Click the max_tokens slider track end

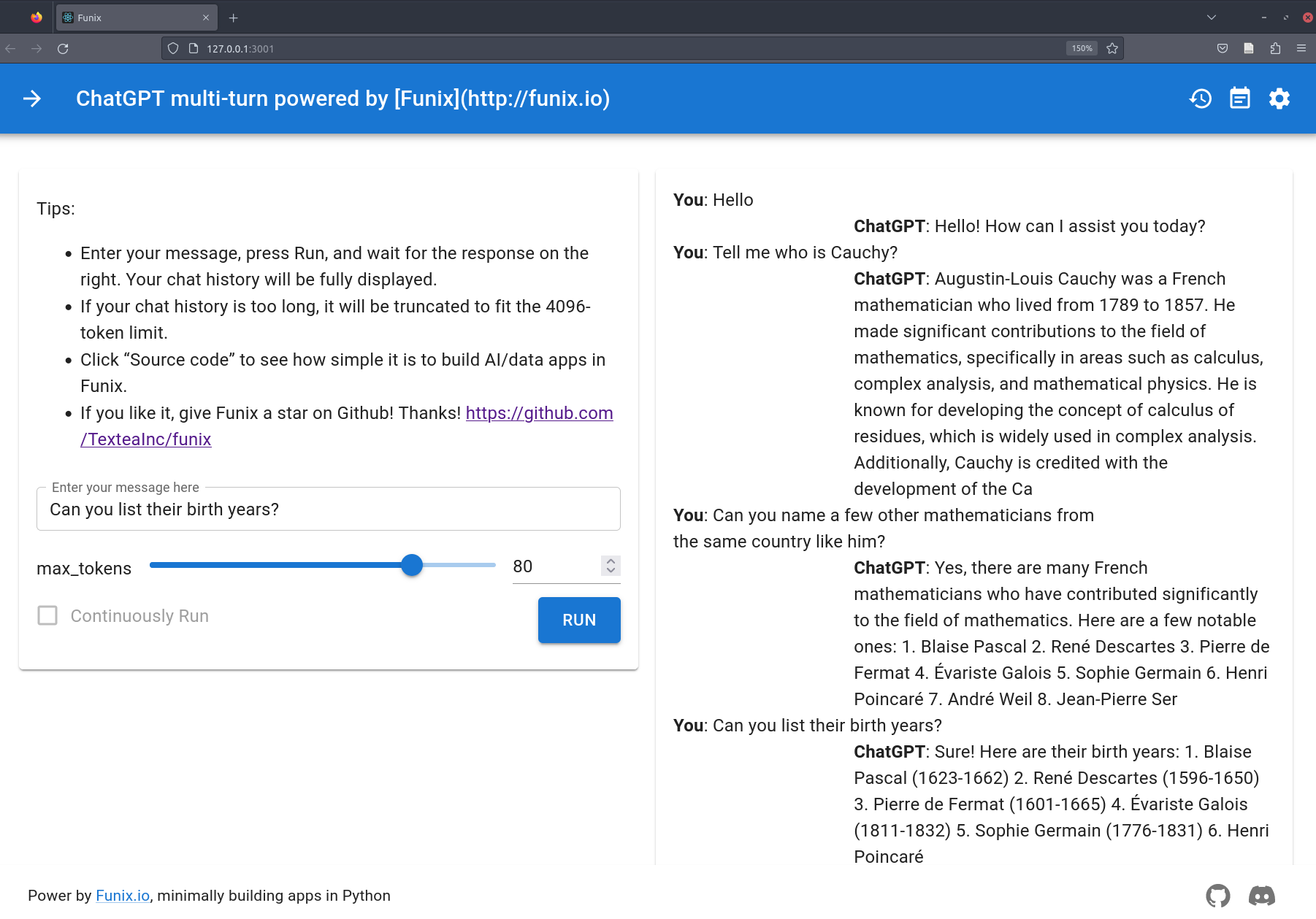[494, 565]
